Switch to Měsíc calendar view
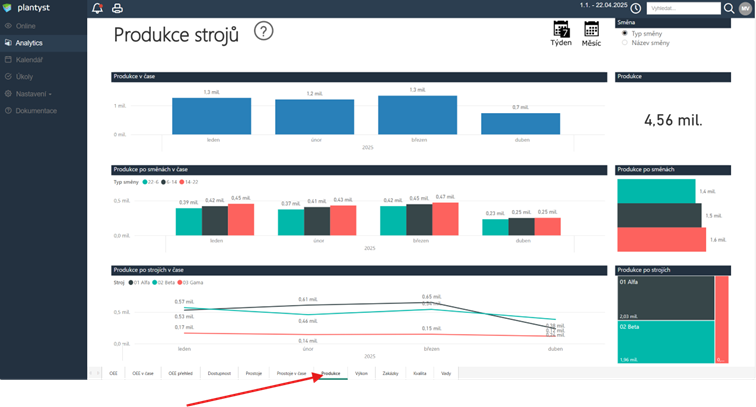The width and height of the screenshot is (756, 407). point(591,33)
